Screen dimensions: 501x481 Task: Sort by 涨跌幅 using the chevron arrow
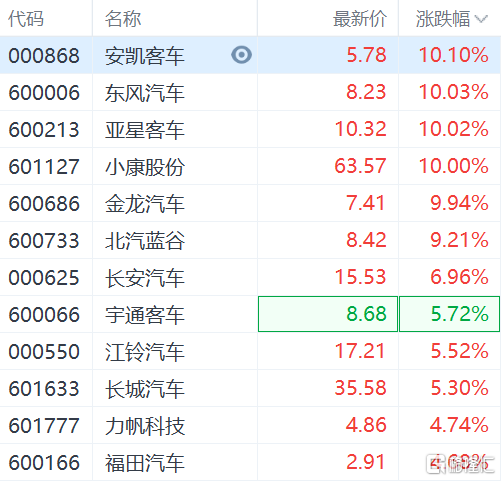[481, 19]
